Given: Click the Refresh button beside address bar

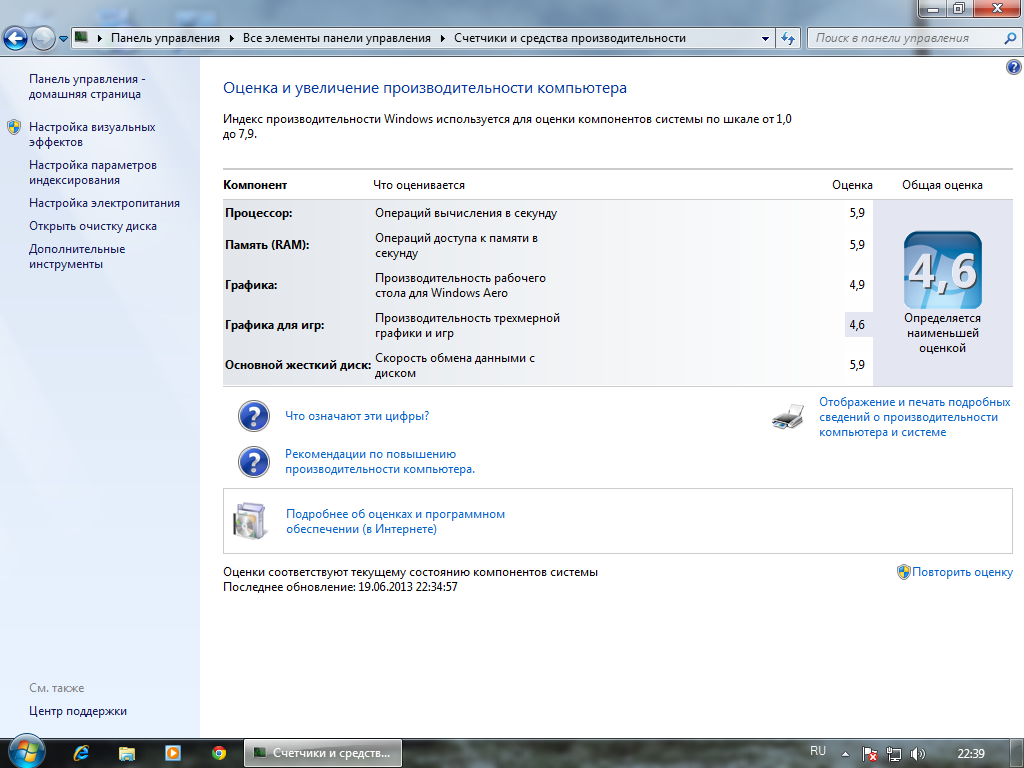Looking at the screenshot, I should (x=788, y=39).
